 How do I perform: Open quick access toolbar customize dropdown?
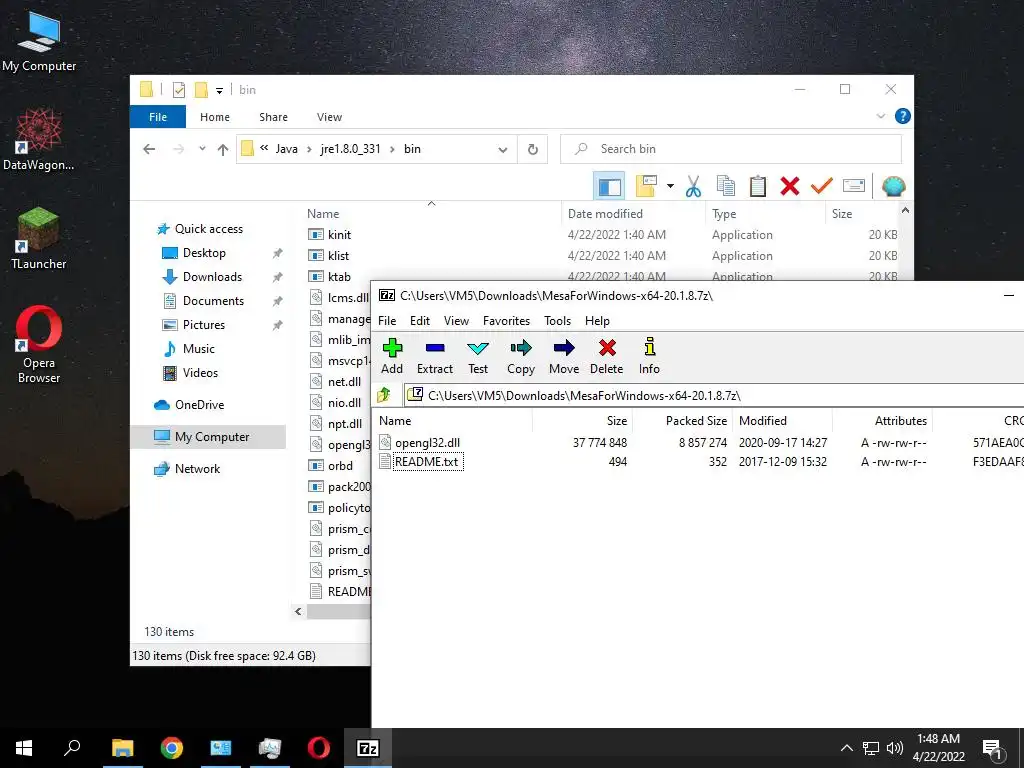[219, 91]
